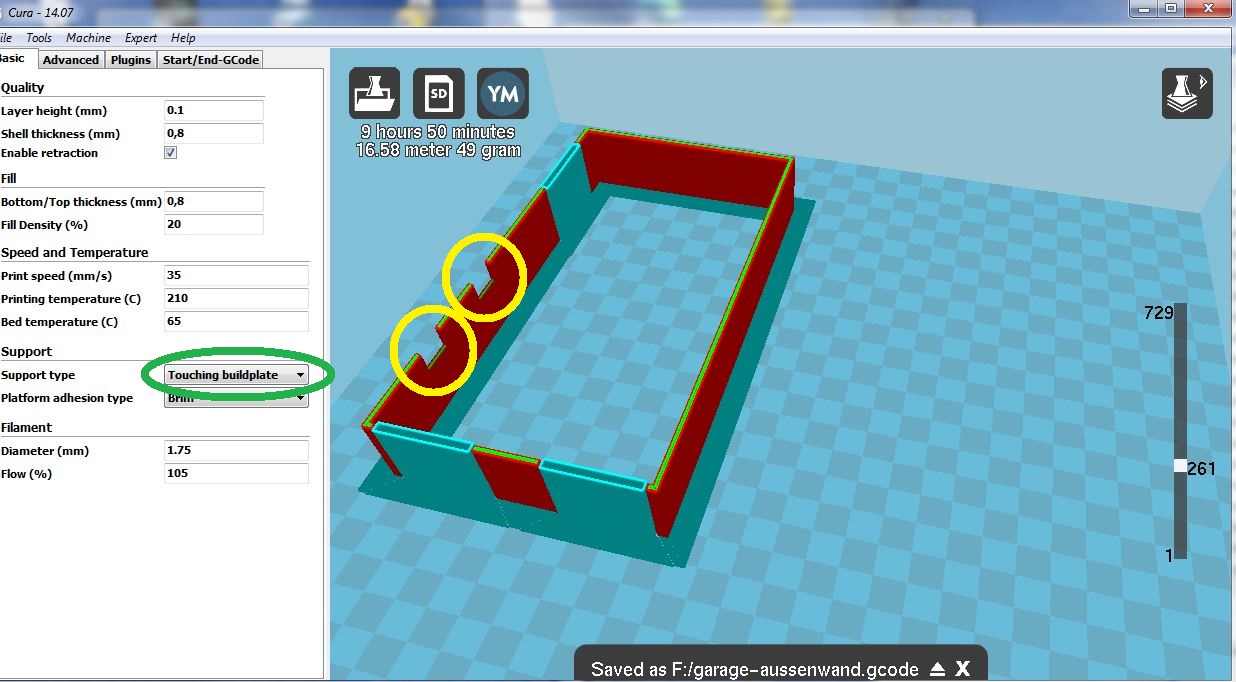The height and width of the screenshot is (682, 1236).
Task: Open the Expert menu
Action: coord(141,38)
